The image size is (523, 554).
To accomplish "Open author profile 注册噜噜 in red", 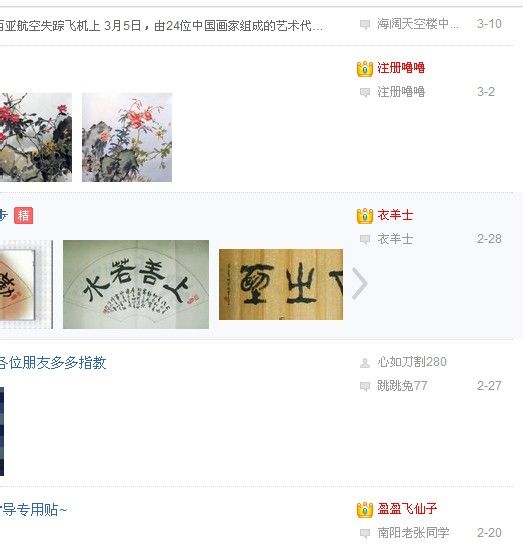I will [401, 68].
